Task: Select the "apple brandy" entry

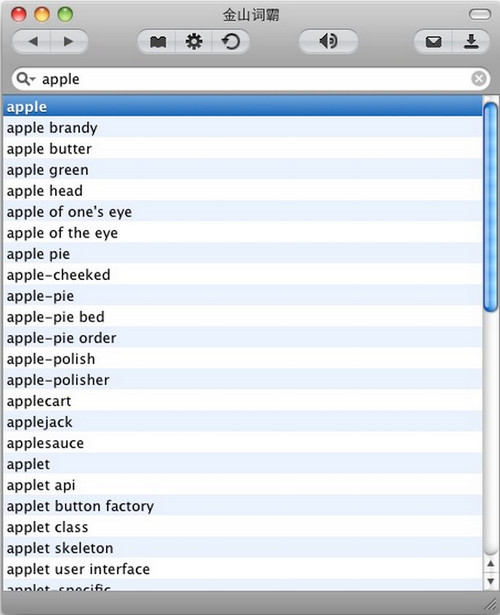Action: tap(242, 128)
